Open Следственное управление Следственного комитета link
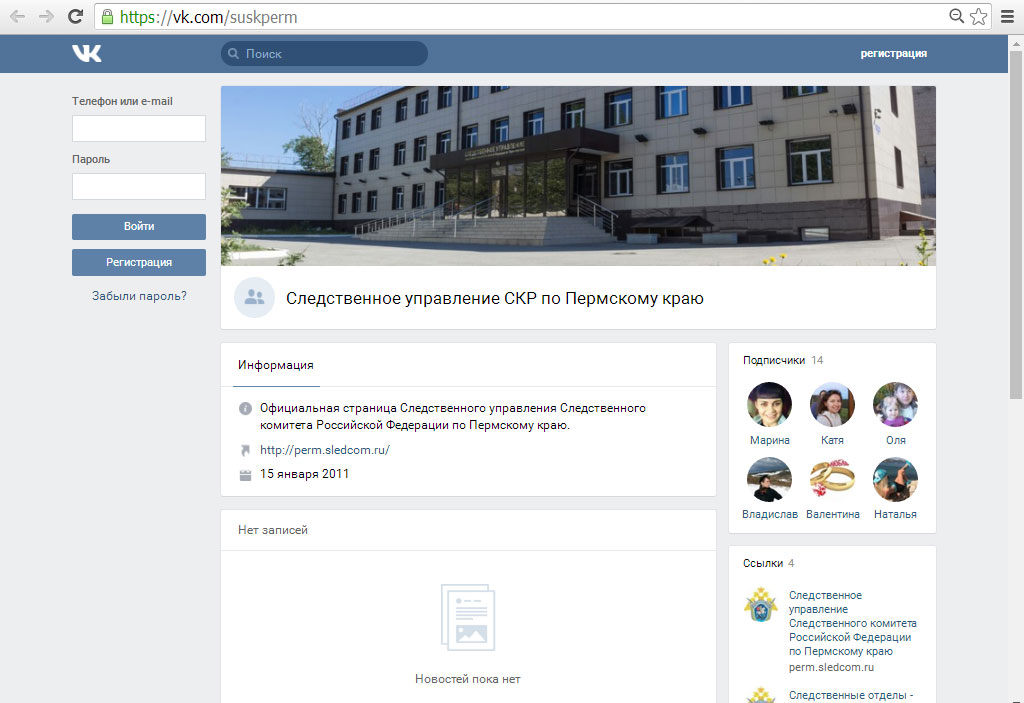 click(852, 623)
